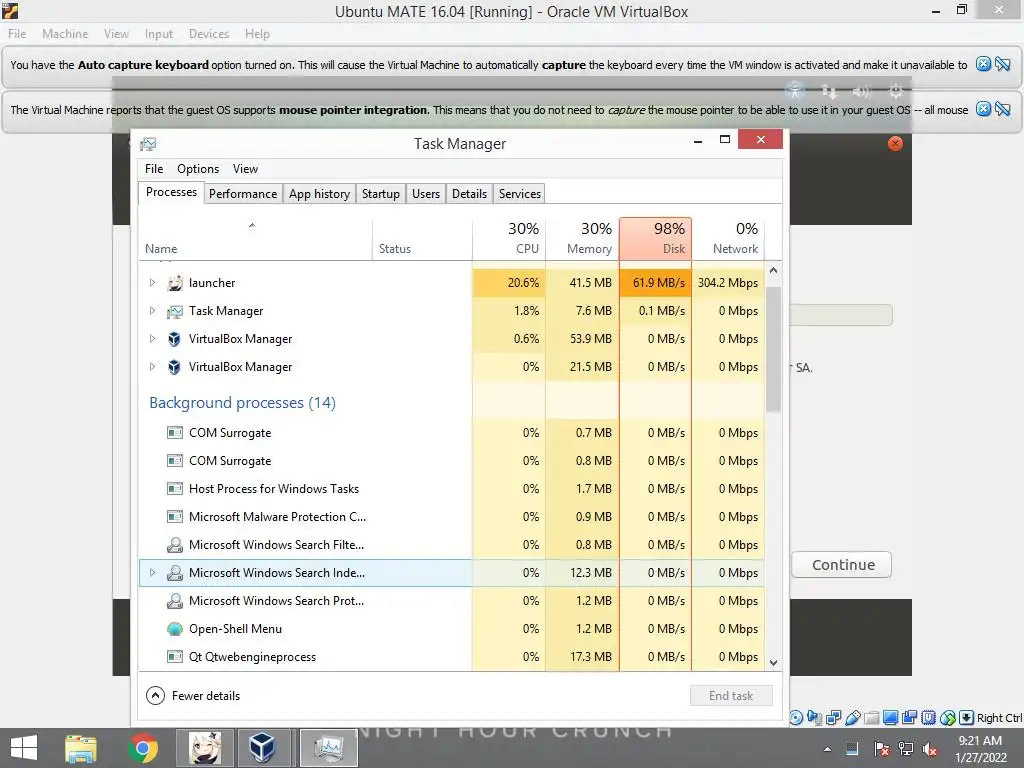1024x768 pixels.
Task: Open Task Manager Options menu
Action: pyautogui.click(x=198, y=168)
